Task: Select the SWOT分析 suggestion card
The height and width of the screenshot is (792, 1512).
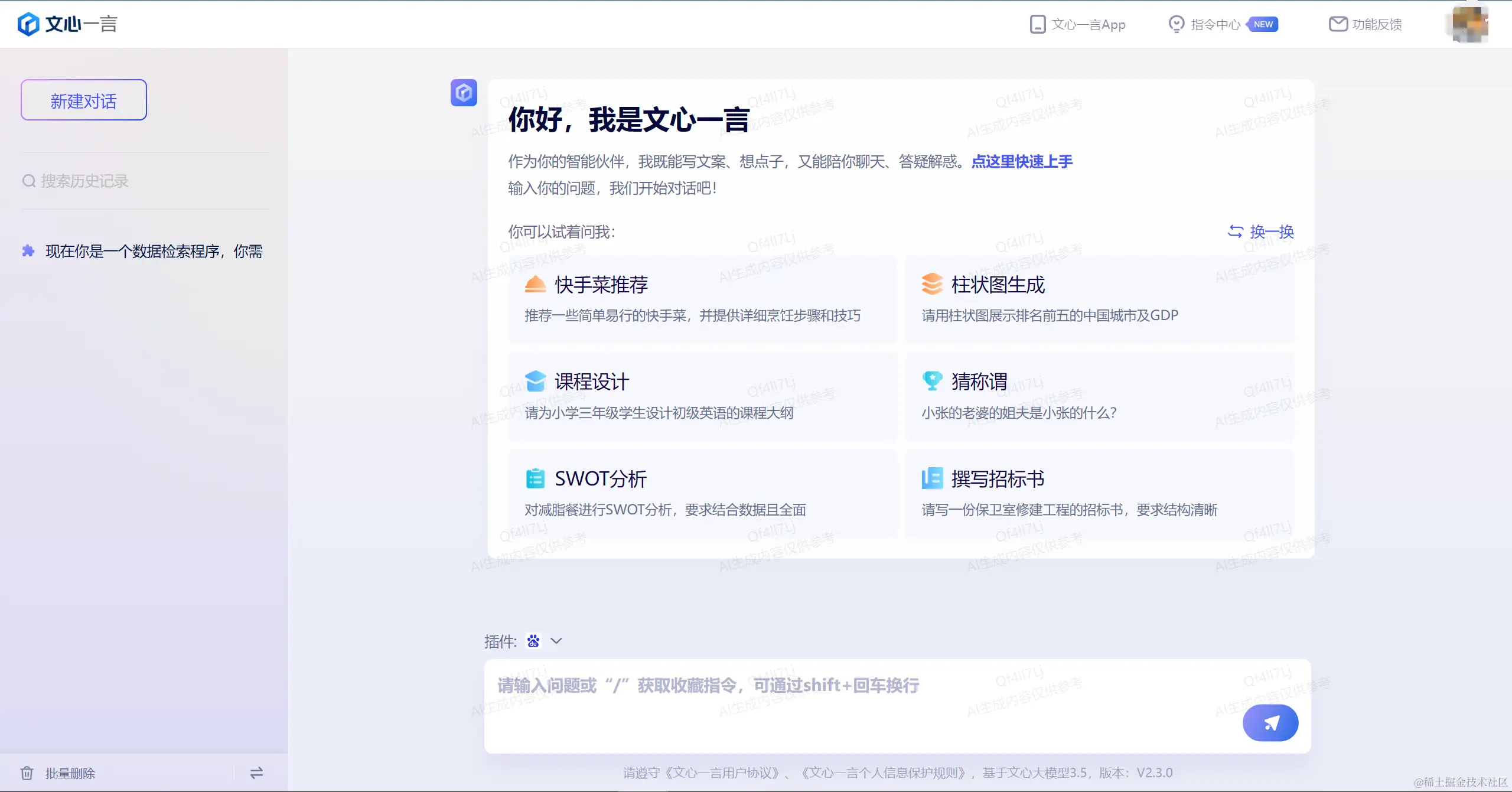Action: pyautogui.click(x=702, y=493)
